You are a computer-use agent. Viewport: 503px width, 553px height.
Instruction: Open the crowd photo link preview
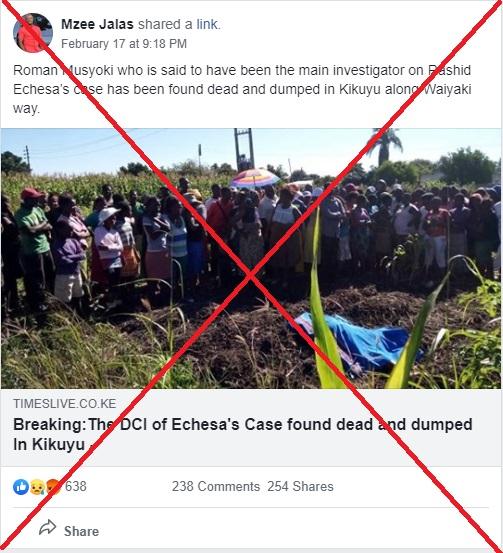[251, 259]
